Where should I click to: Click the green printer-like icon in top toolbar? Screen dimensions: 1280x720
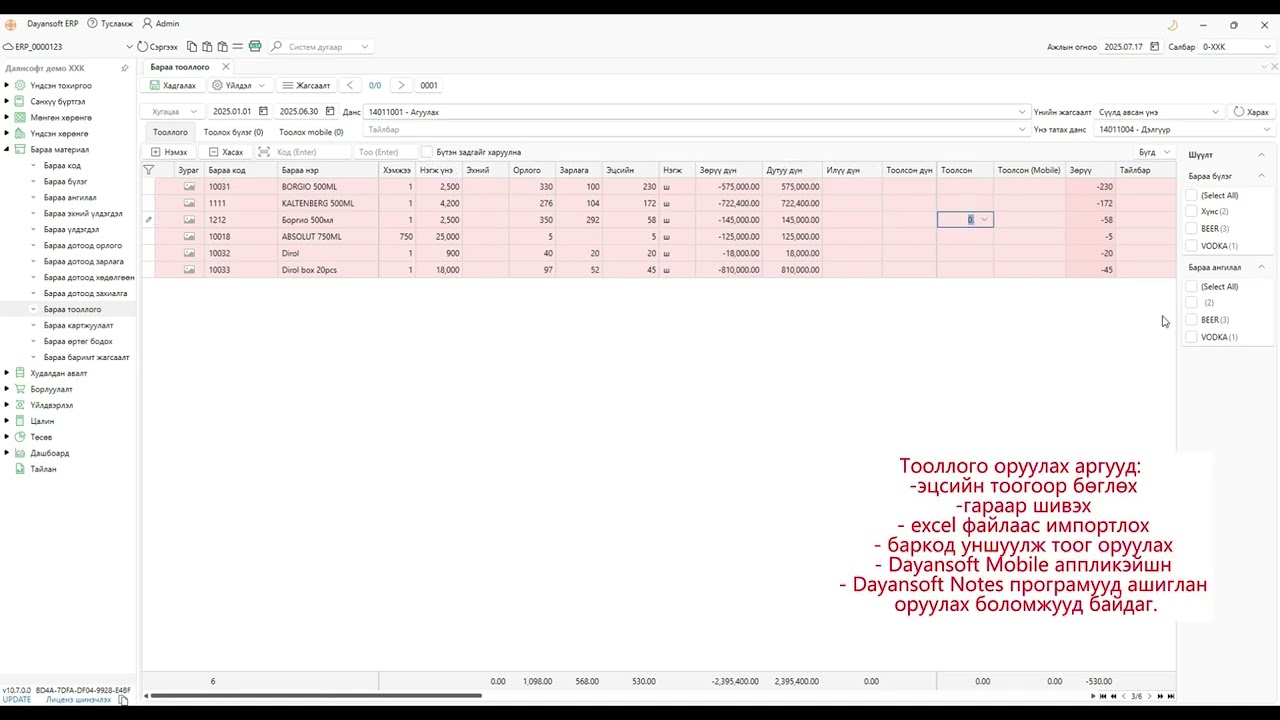[255, 47]
